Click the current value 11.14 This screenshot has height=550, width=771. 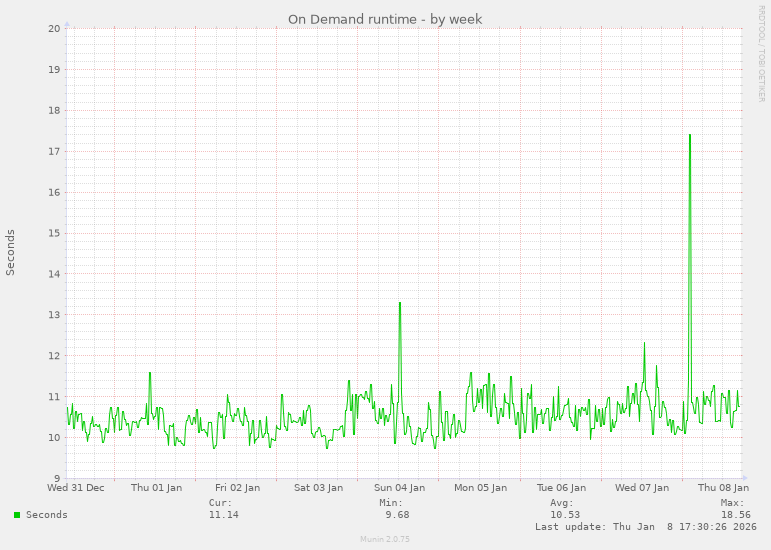point(224,515)
